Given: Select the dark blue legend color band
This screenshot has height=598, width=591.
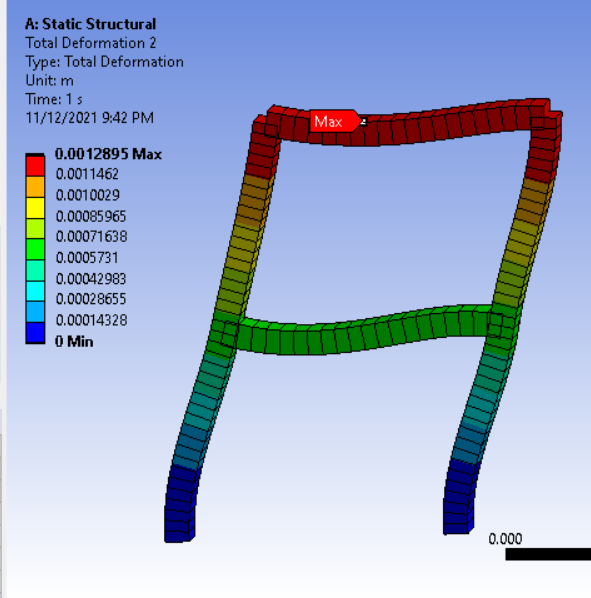Looking at the screenshot, I should pos(35,333).
